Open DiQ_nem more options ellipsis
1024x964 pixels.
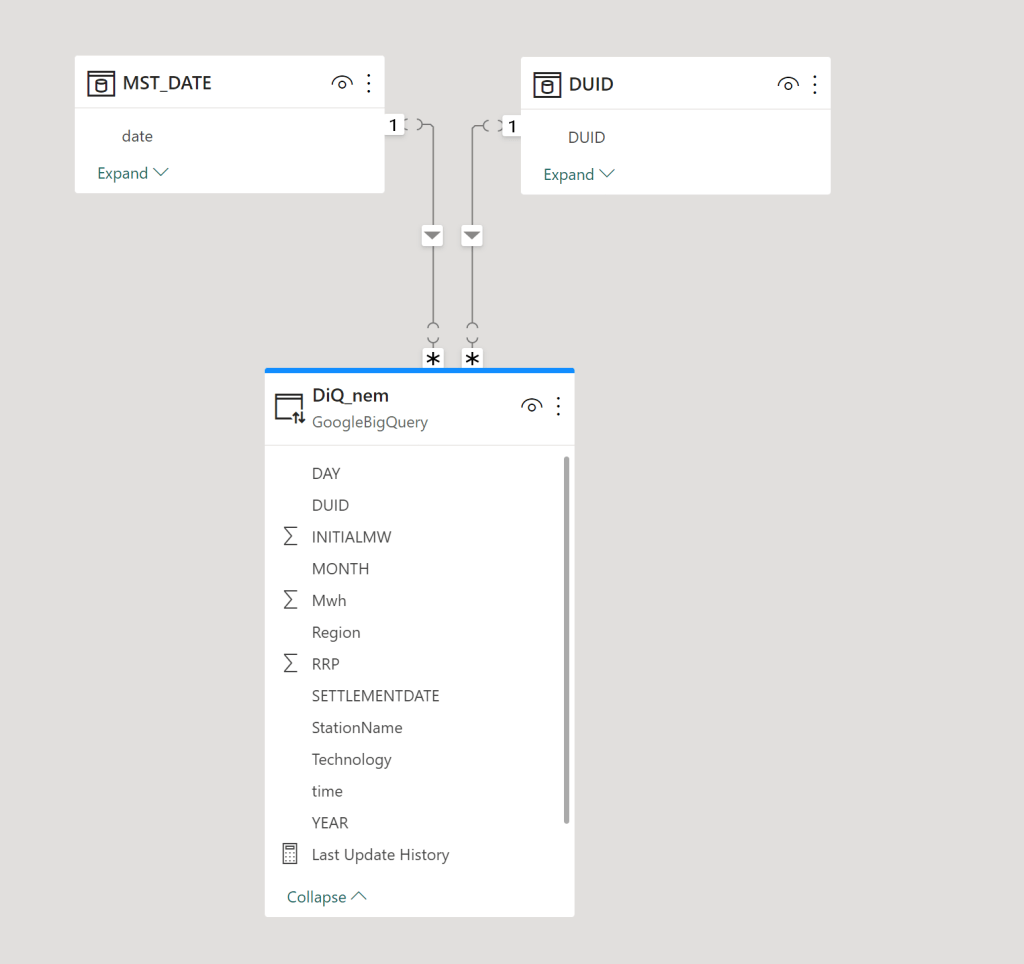pyautogui.click(x=559, y=406)
